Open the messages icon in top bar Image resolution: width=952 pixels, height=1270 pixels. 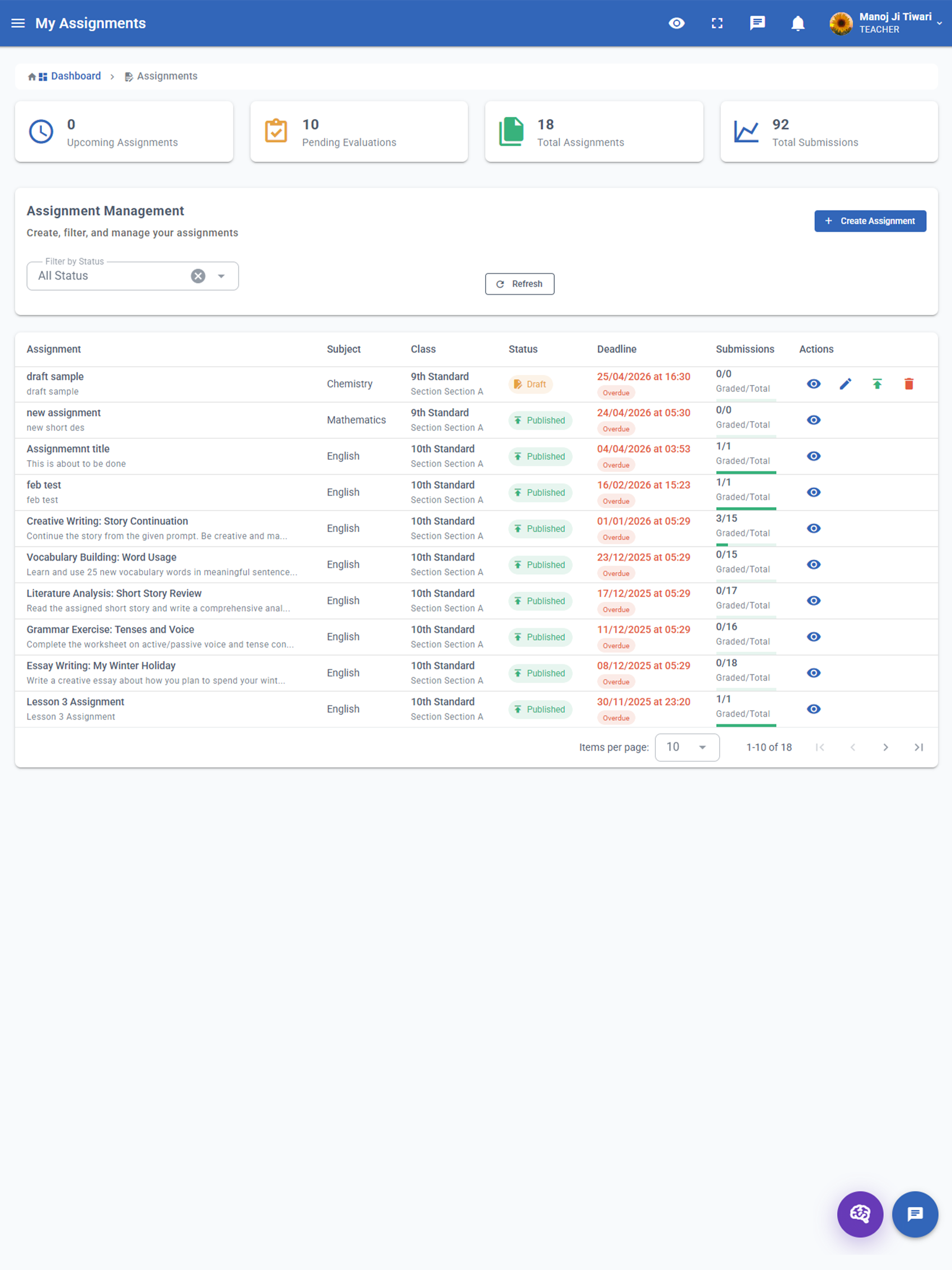coord(757,23)
